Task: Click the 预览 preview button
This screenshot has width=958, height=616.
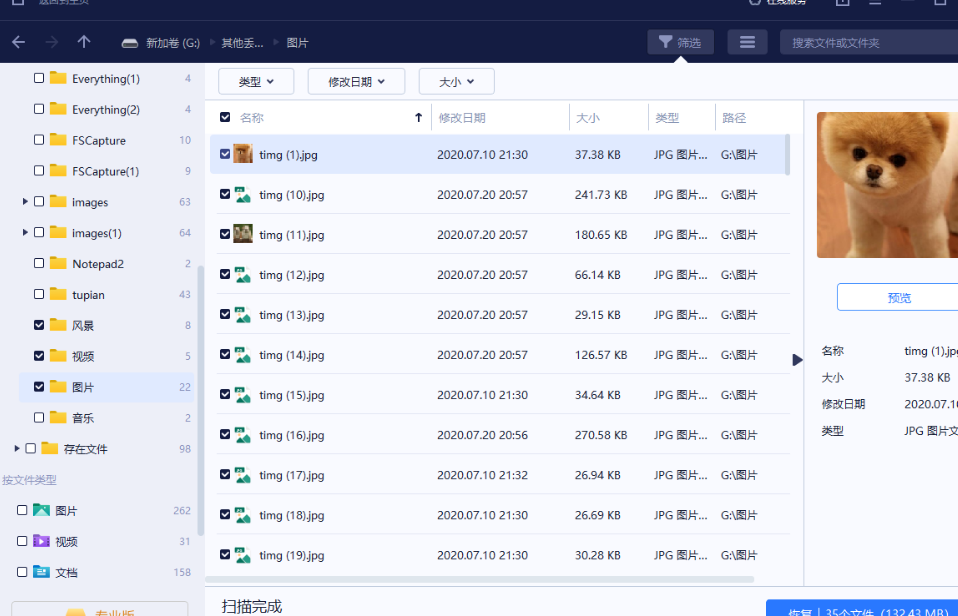Action: click(897, 297)
